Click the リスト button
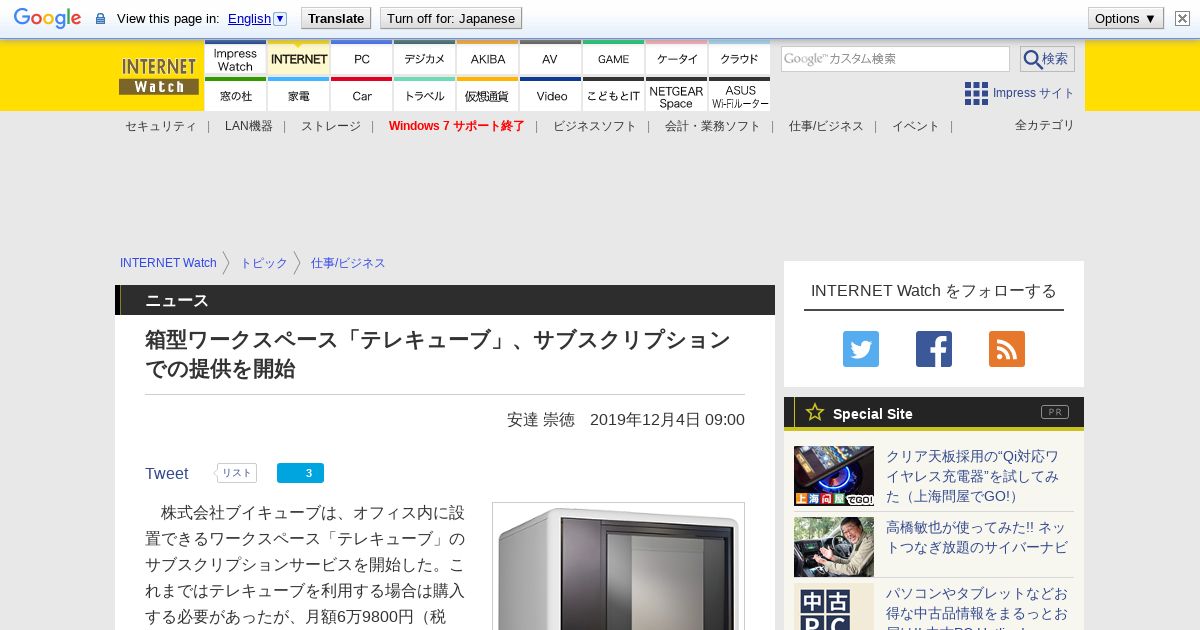Image resolution: width=1200 pixels, height=630 pixels. [237, 473]
